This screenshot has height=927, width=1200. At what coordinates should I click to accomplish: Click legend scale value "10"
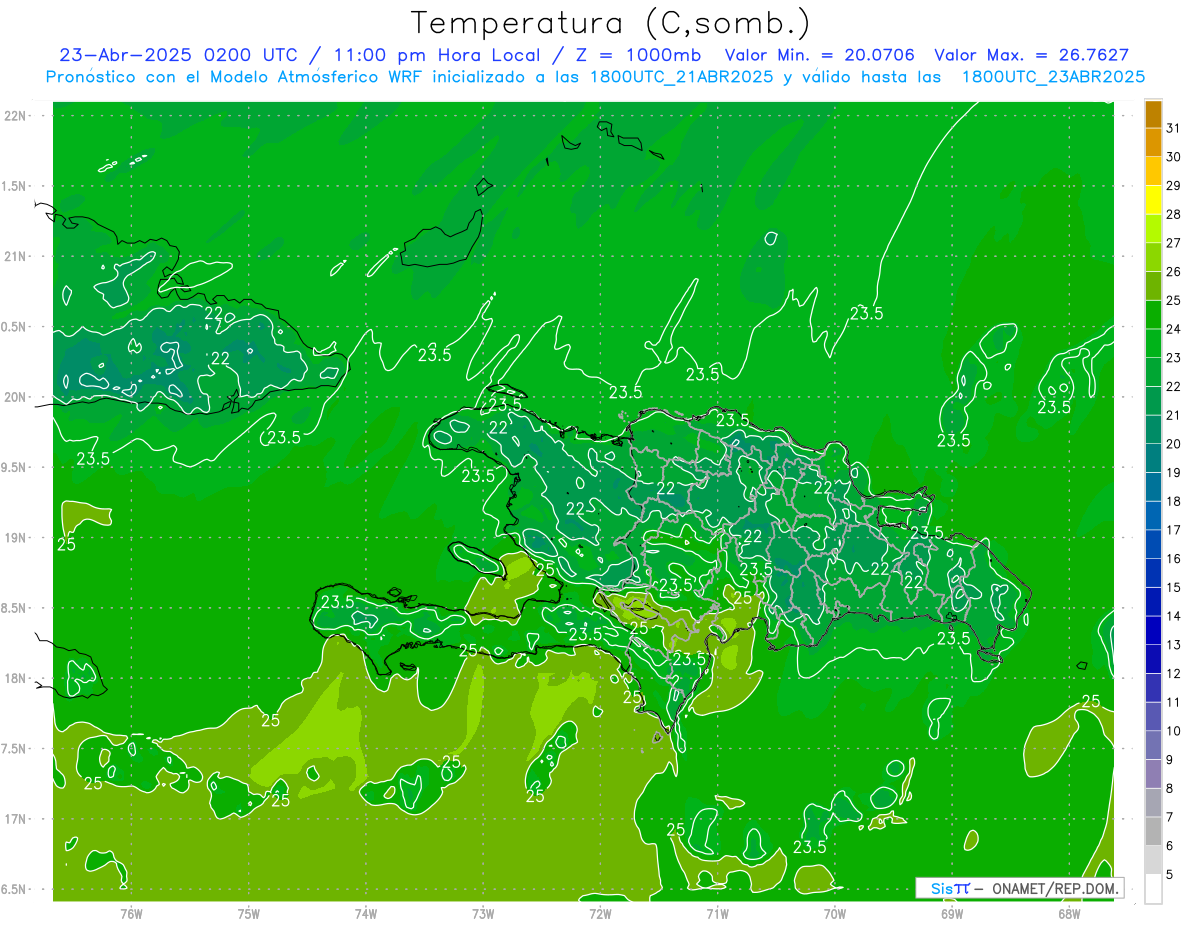coord(1174,731)
